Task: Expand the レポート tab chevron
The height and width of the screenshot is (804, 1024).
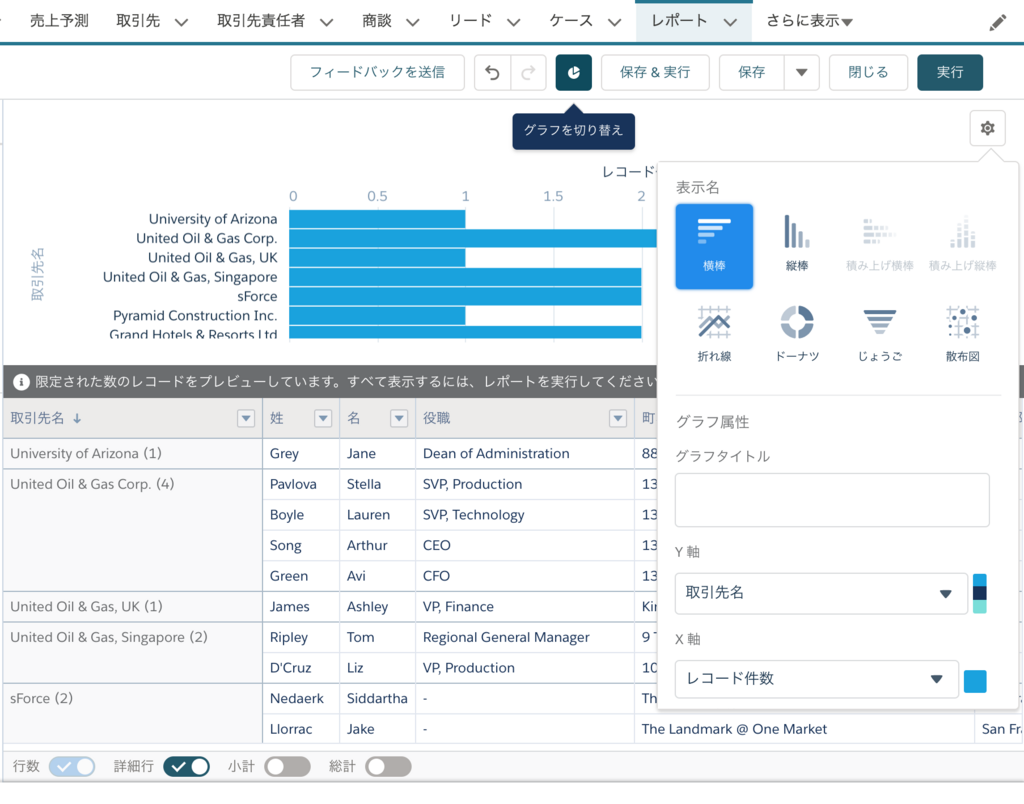Action: point(731,23)
